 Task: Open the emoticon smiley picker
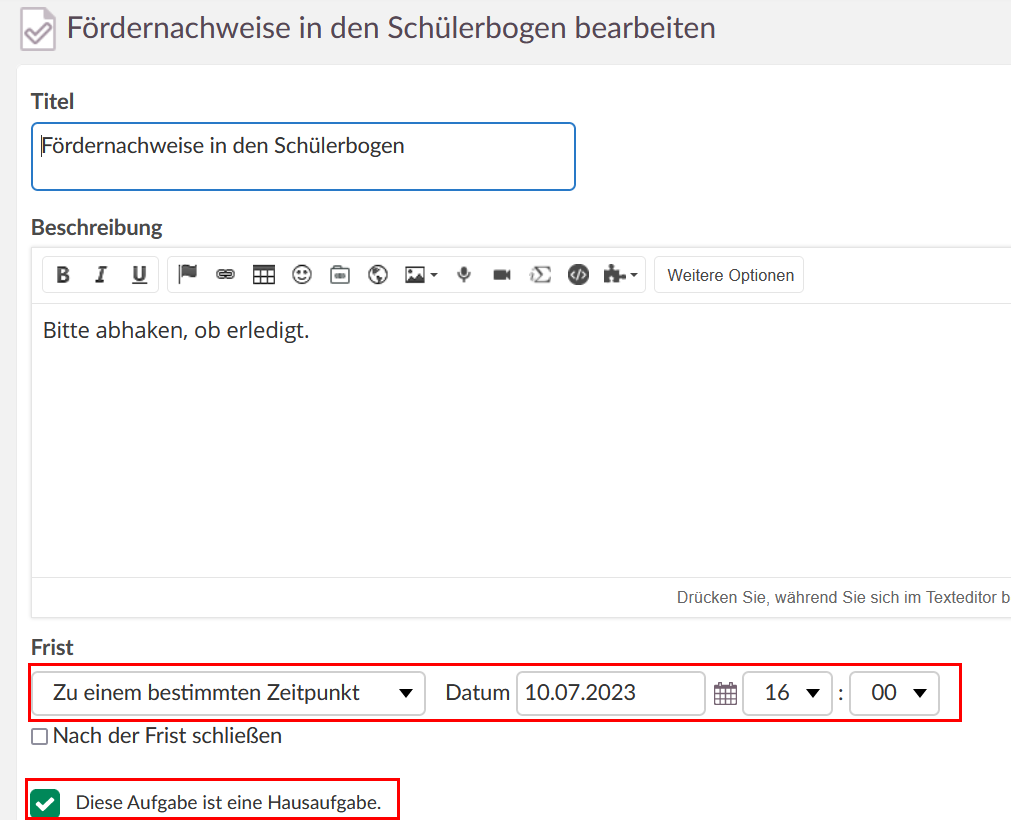coord(302,275)
